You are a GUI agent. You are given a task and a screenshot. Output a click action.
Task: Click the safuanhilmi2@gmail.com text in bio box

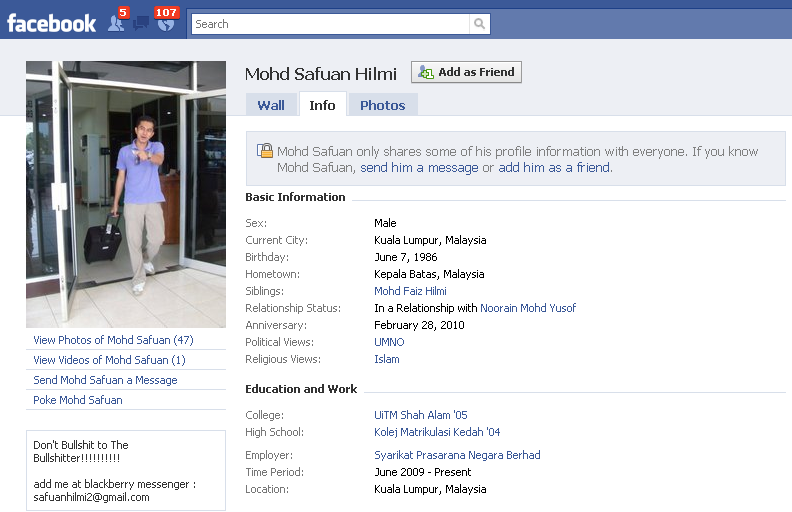click(91, 497)
